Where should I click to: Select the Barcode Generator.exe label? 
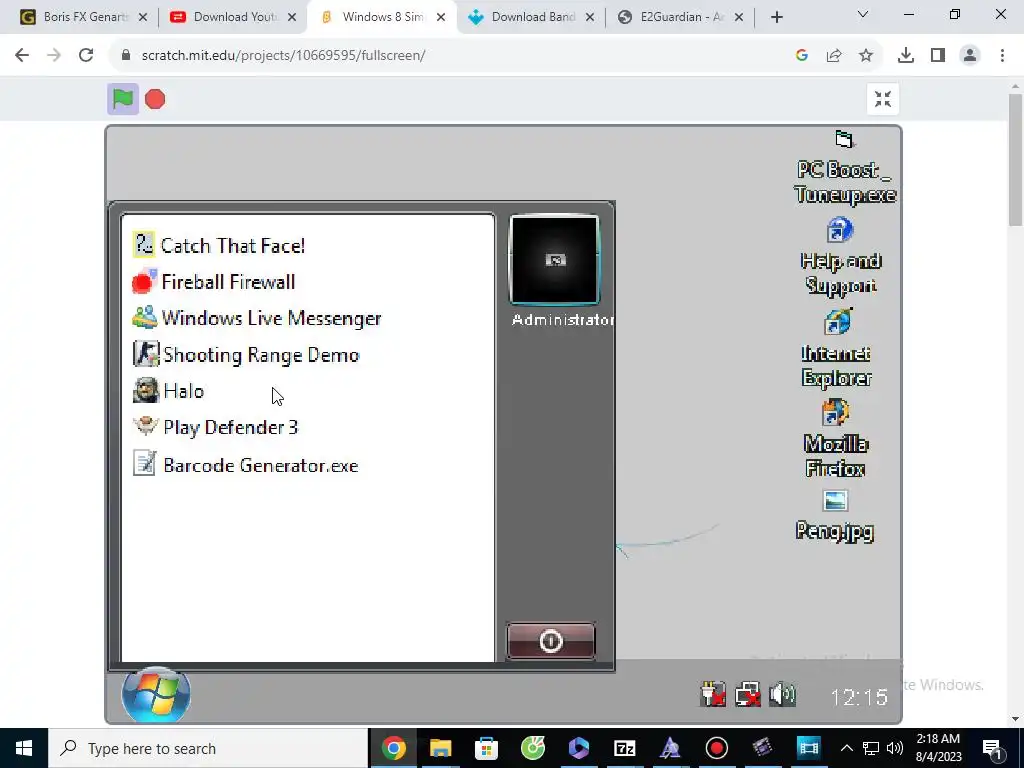point(261,466)
